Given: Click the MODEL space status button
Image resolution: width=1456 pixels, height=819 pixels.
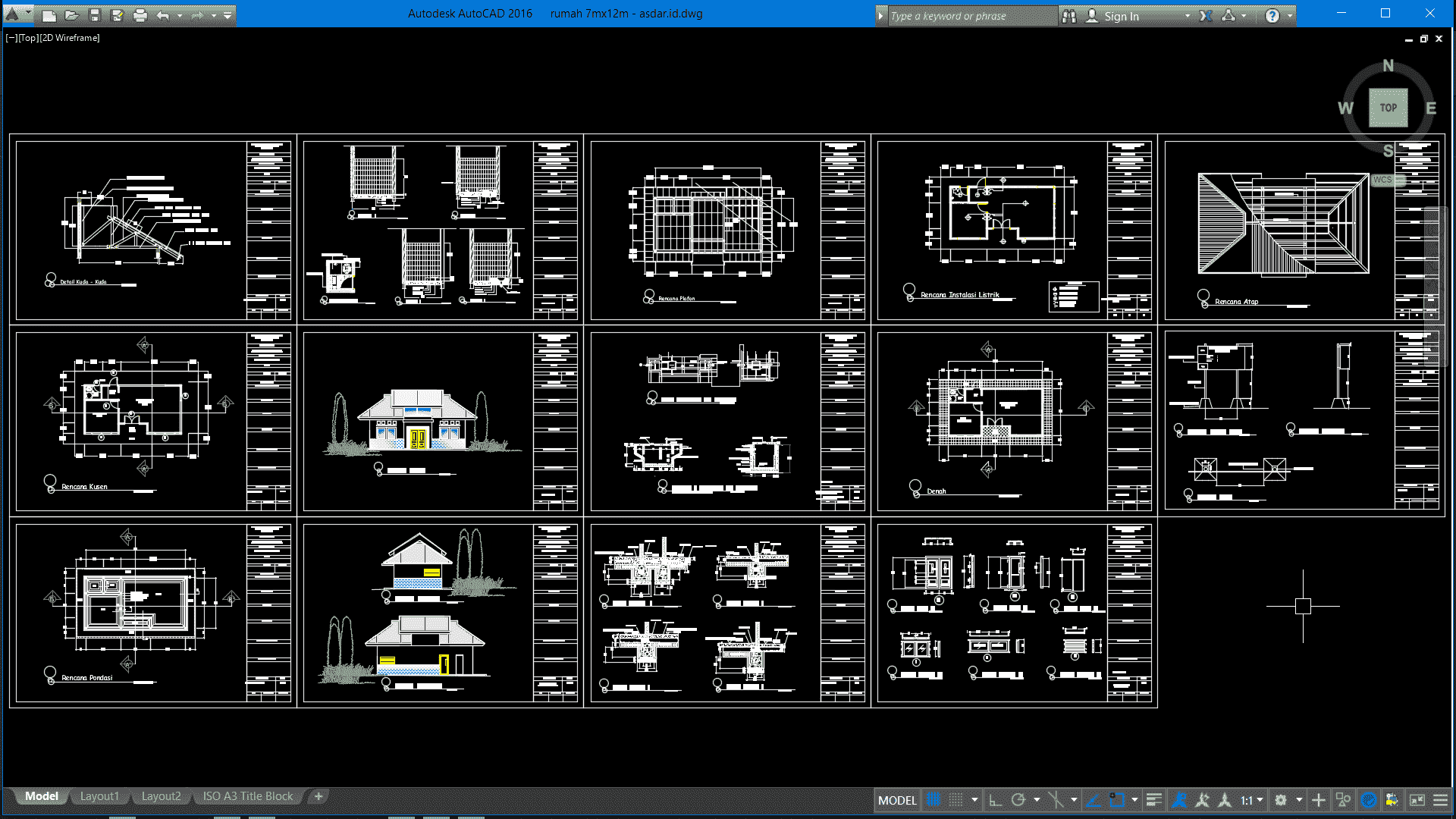Looking at the screenshot, I should point(897,800).
